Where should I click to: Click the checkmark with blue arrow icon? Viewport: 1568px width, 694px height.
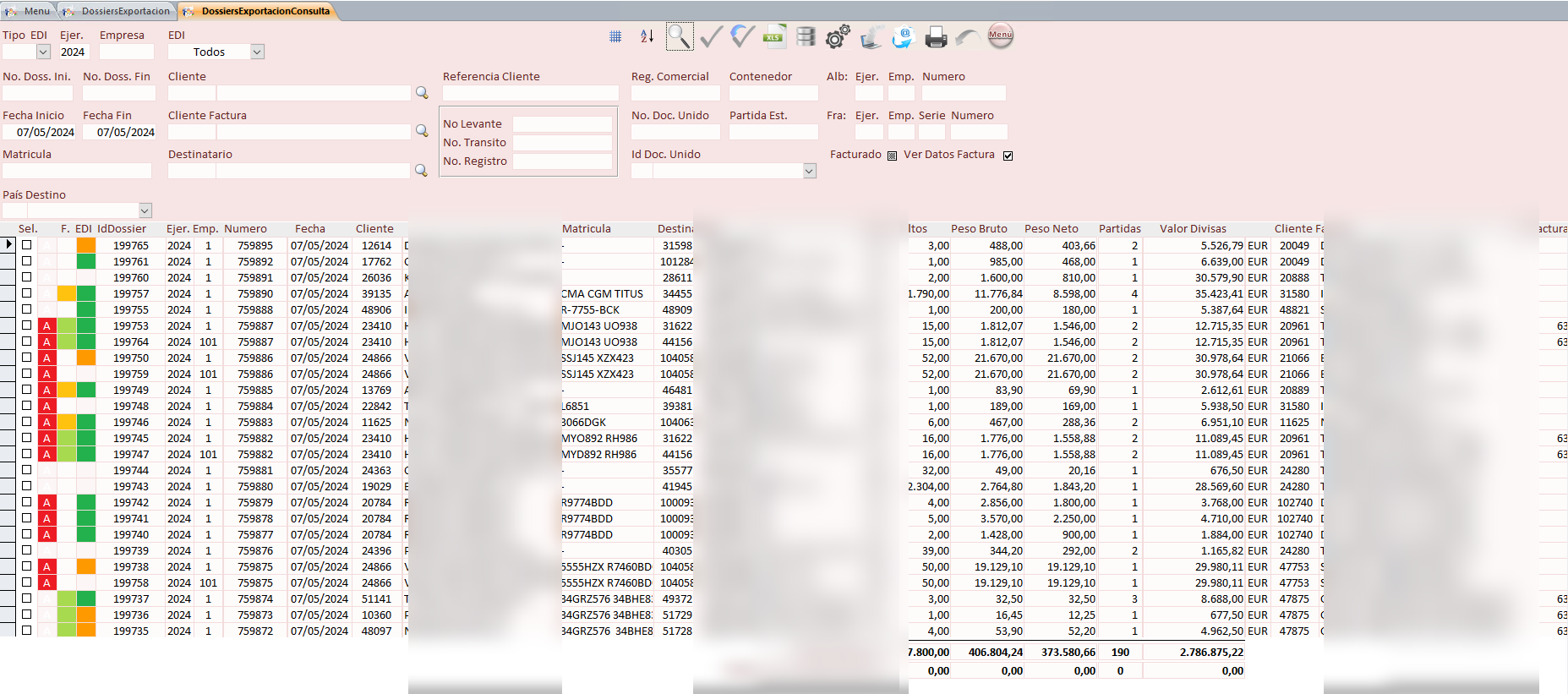click(x=742, y=36)
